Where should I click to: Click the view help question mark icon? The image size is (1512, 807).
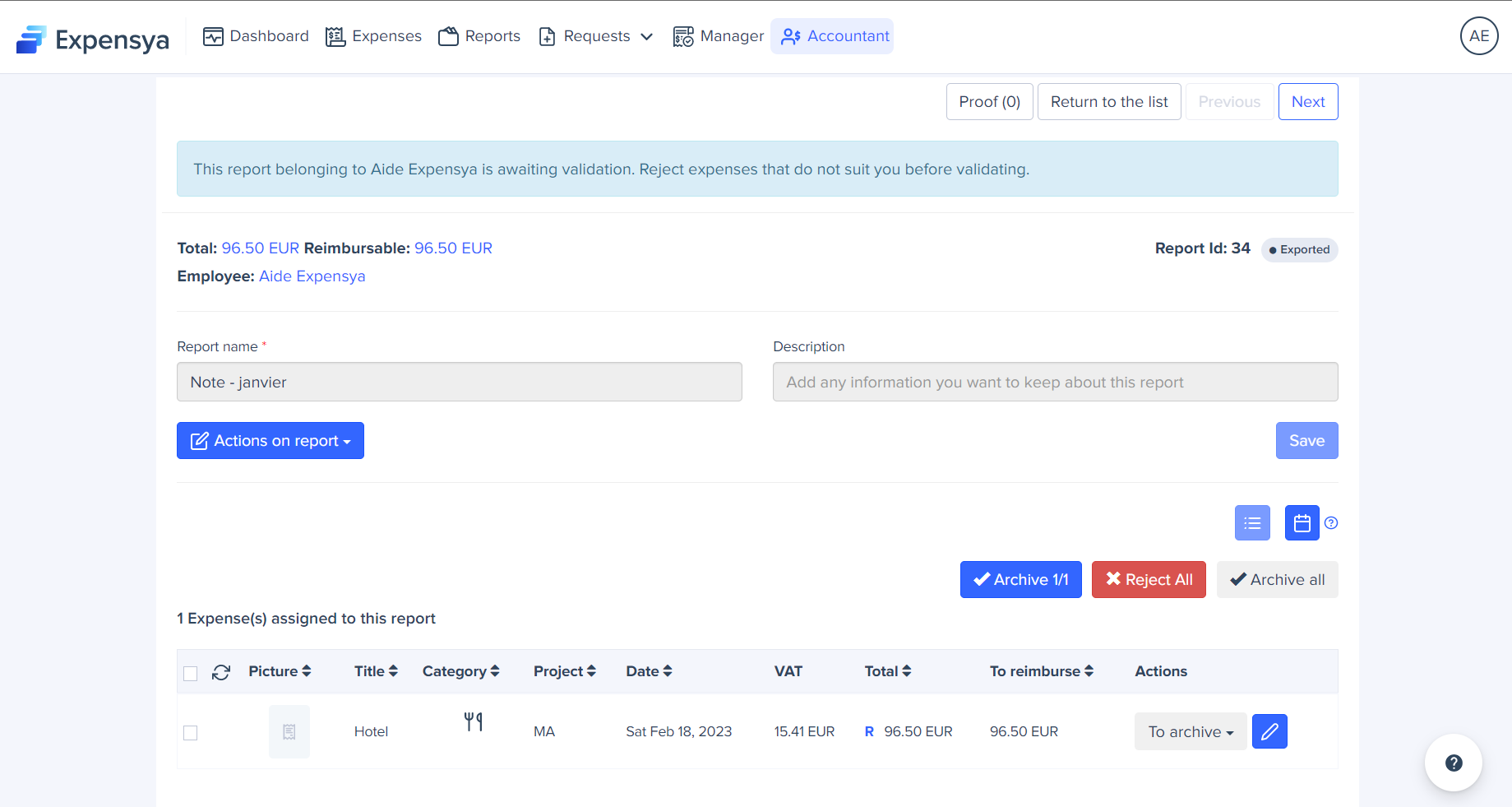pos(1331,523)
